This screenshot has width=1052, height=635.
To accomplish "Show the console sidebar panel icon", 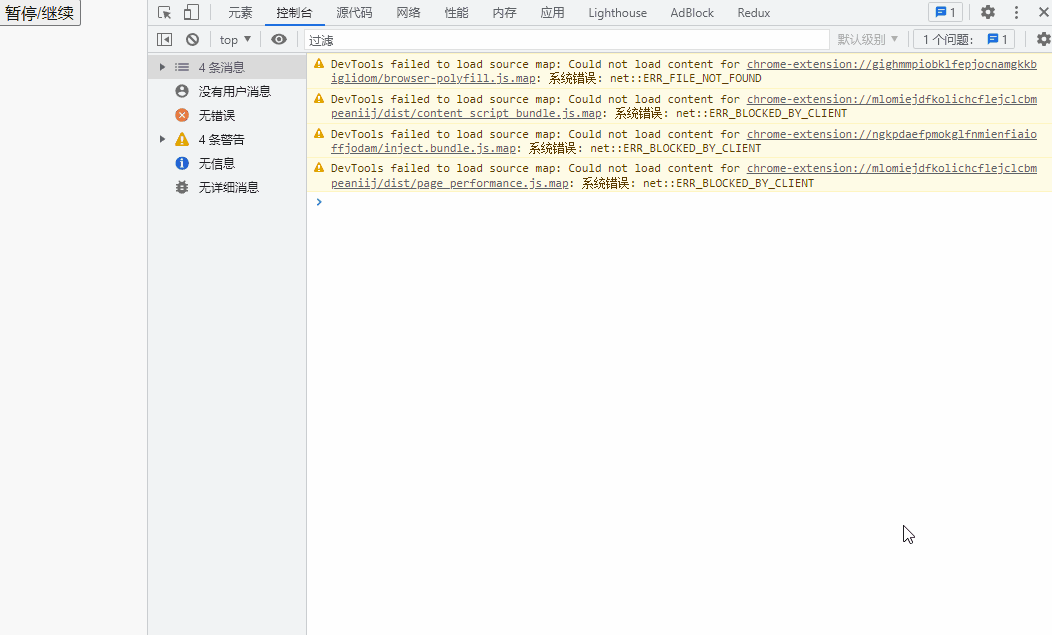I will click(x=164, y=38).
